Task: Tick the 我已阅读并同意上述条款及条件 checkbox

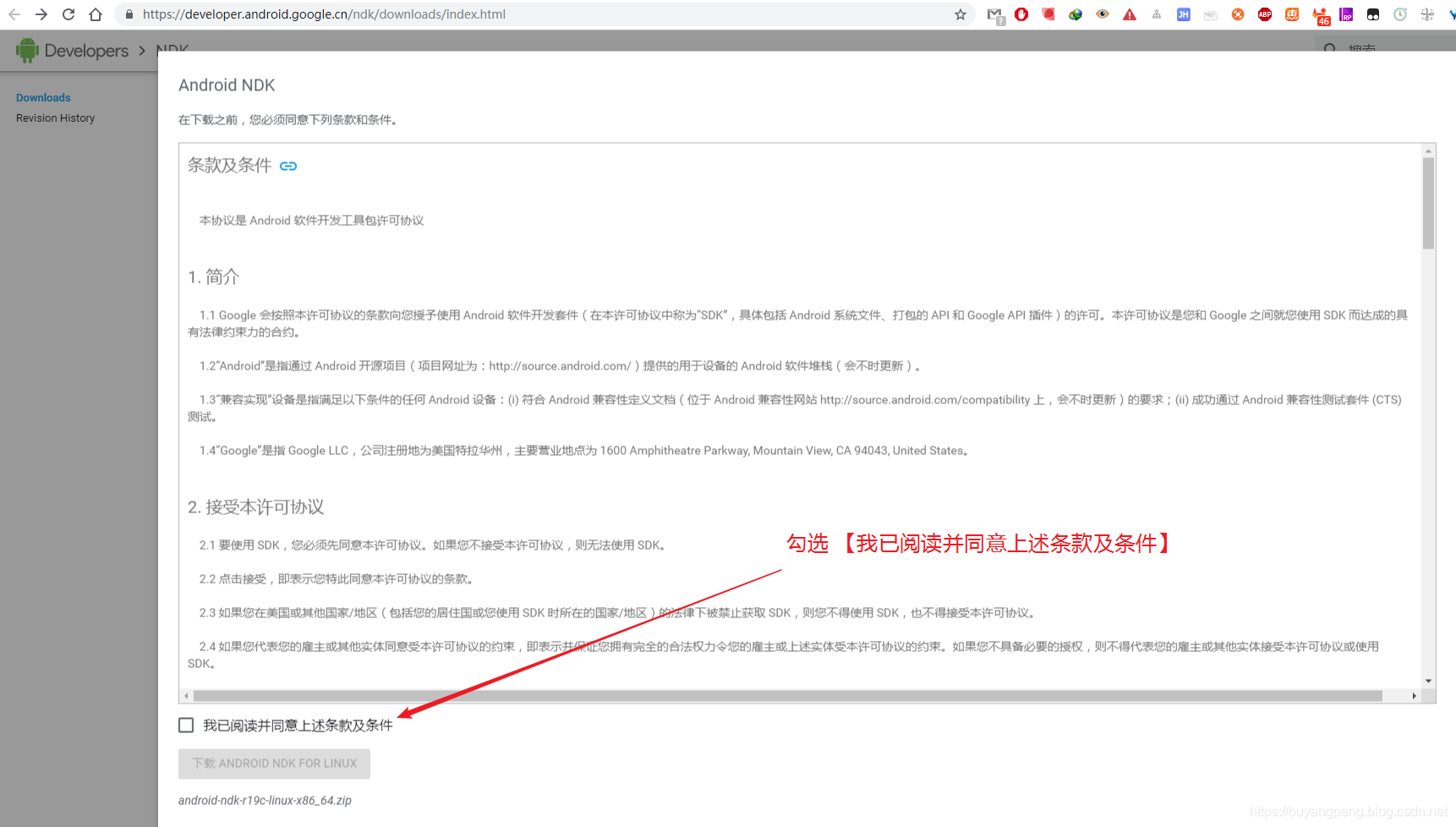Action: (186, 726)
